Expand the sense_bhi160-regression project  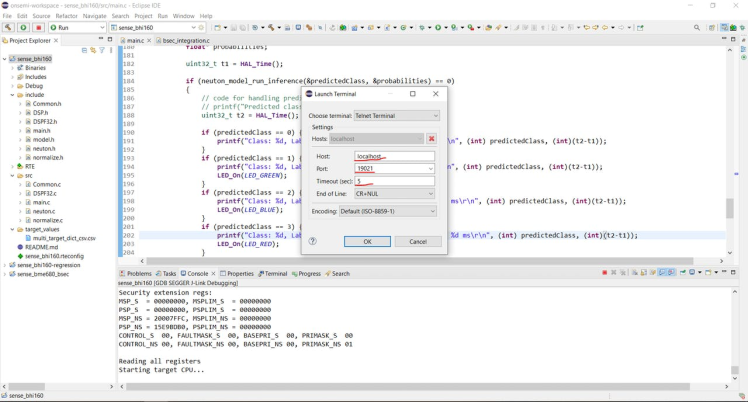[x=5, y=265]
